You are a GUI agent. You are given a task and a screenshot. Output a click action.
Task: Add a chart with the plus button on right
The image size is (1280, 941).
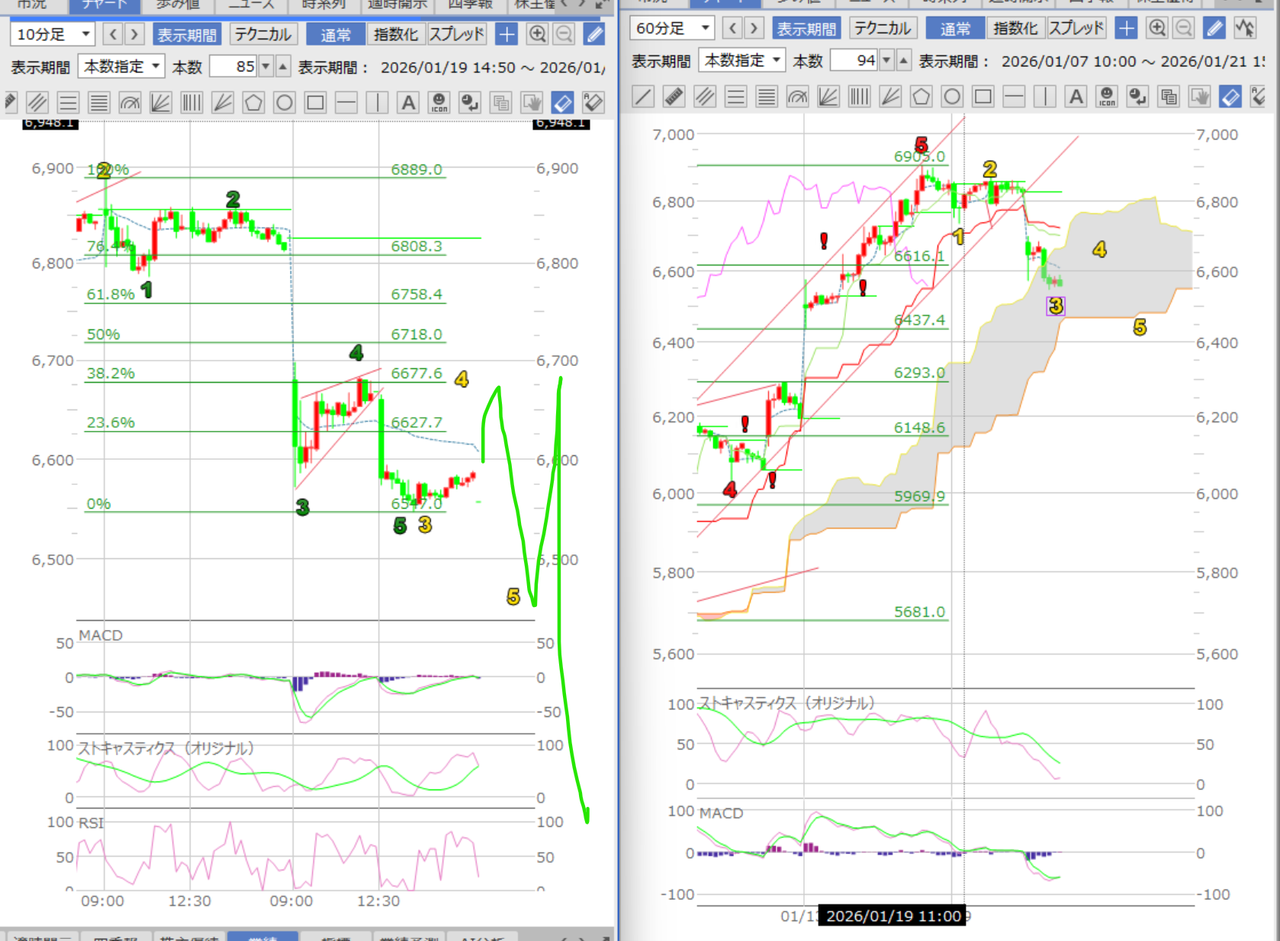coord(1127,28)
